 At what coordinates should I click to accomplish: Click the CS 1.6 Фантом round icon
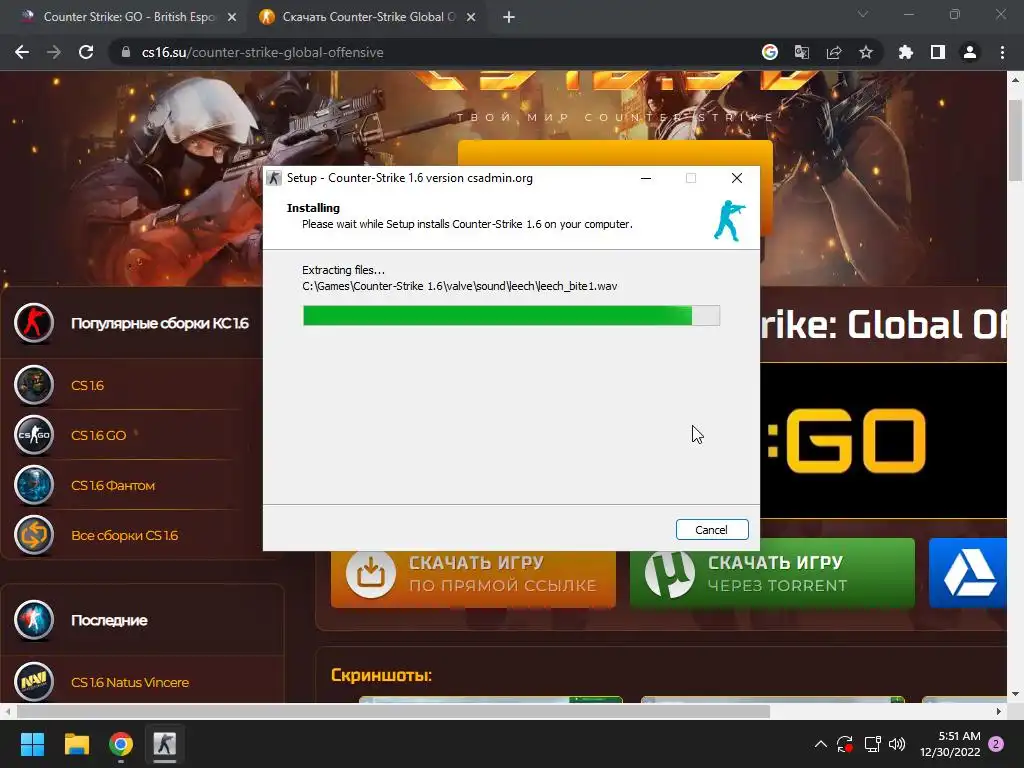pos(34,485)
